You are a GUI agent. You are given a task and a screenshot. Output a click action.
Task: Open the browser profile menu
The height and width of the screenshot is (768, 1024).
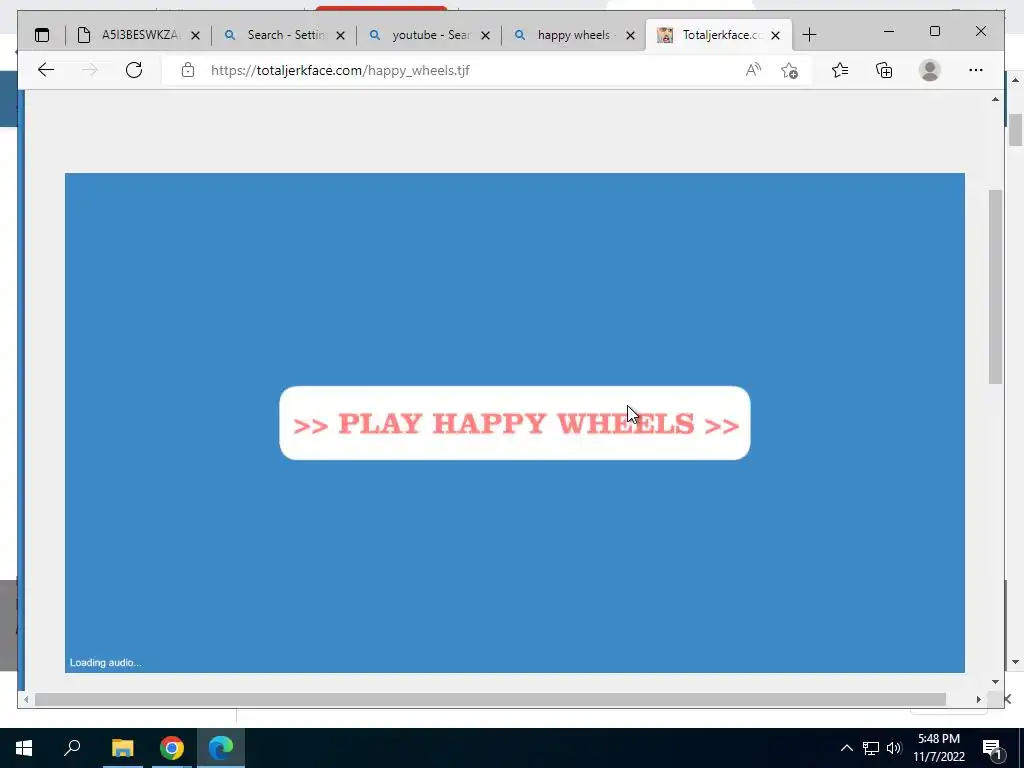[929, 70]
